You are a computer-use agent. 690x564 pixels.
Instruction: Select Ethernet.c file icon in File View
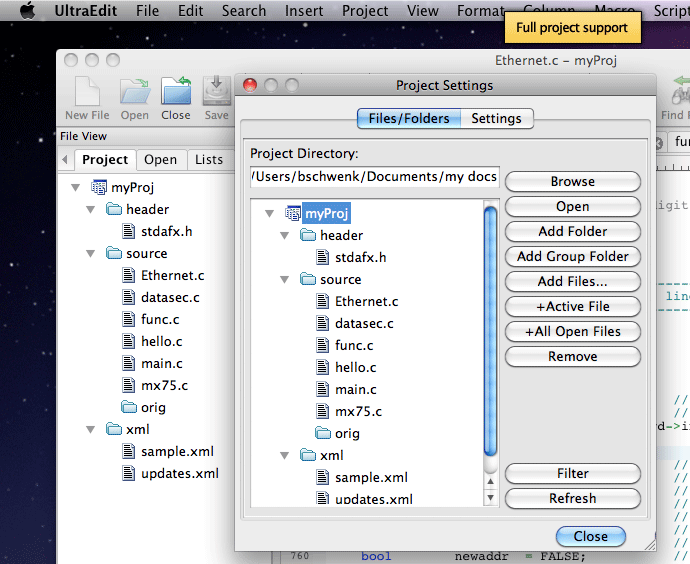click(x=128, y=275)
